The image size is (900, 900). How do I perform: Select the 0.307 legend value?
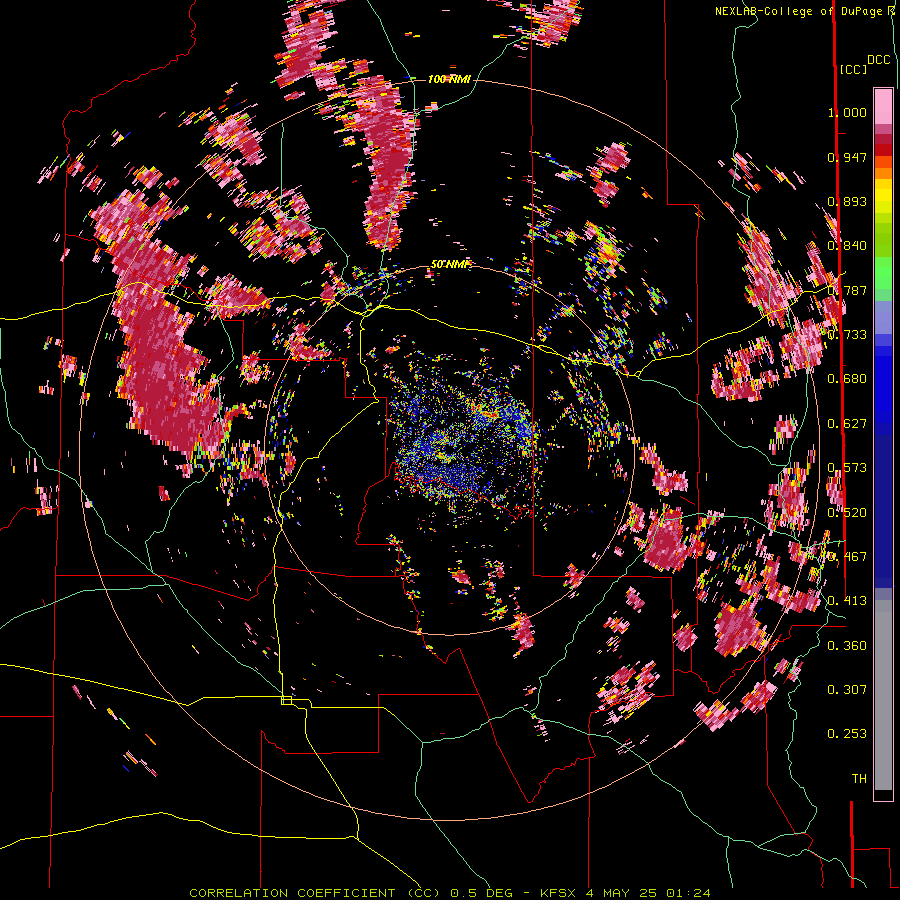coord(847,690)
